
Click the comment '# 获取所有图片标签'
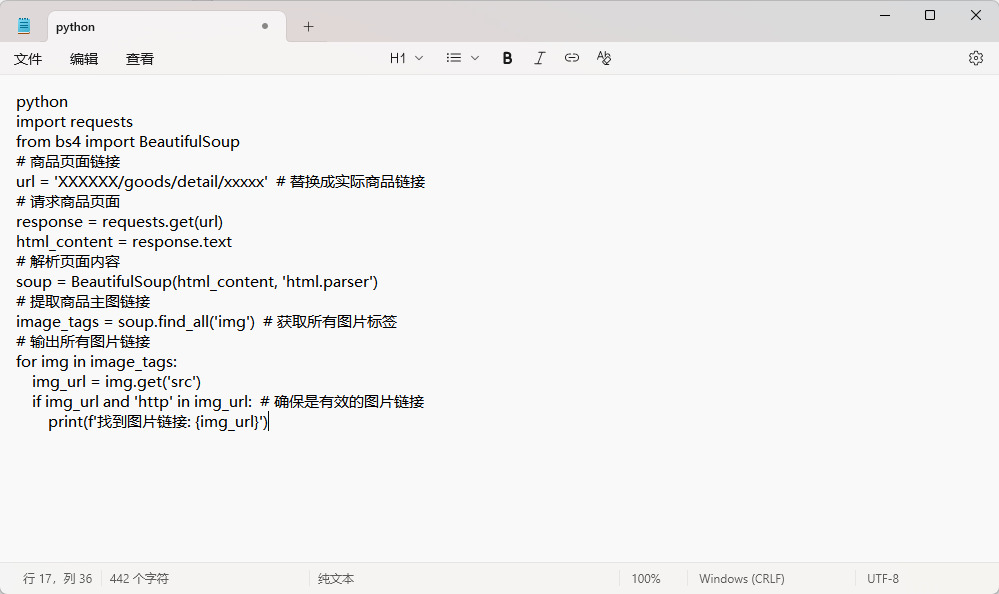coord(330,322)
